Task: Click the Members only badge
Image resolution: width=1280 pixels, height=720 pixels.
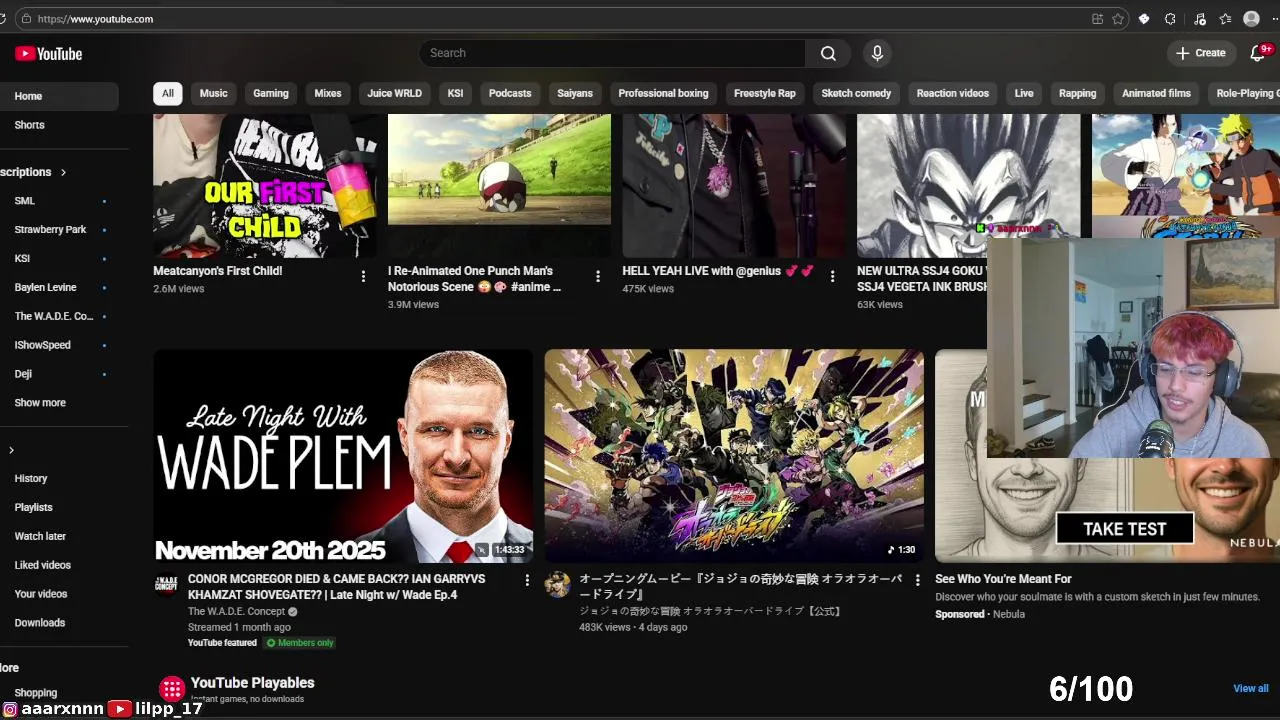Action: 300,643
